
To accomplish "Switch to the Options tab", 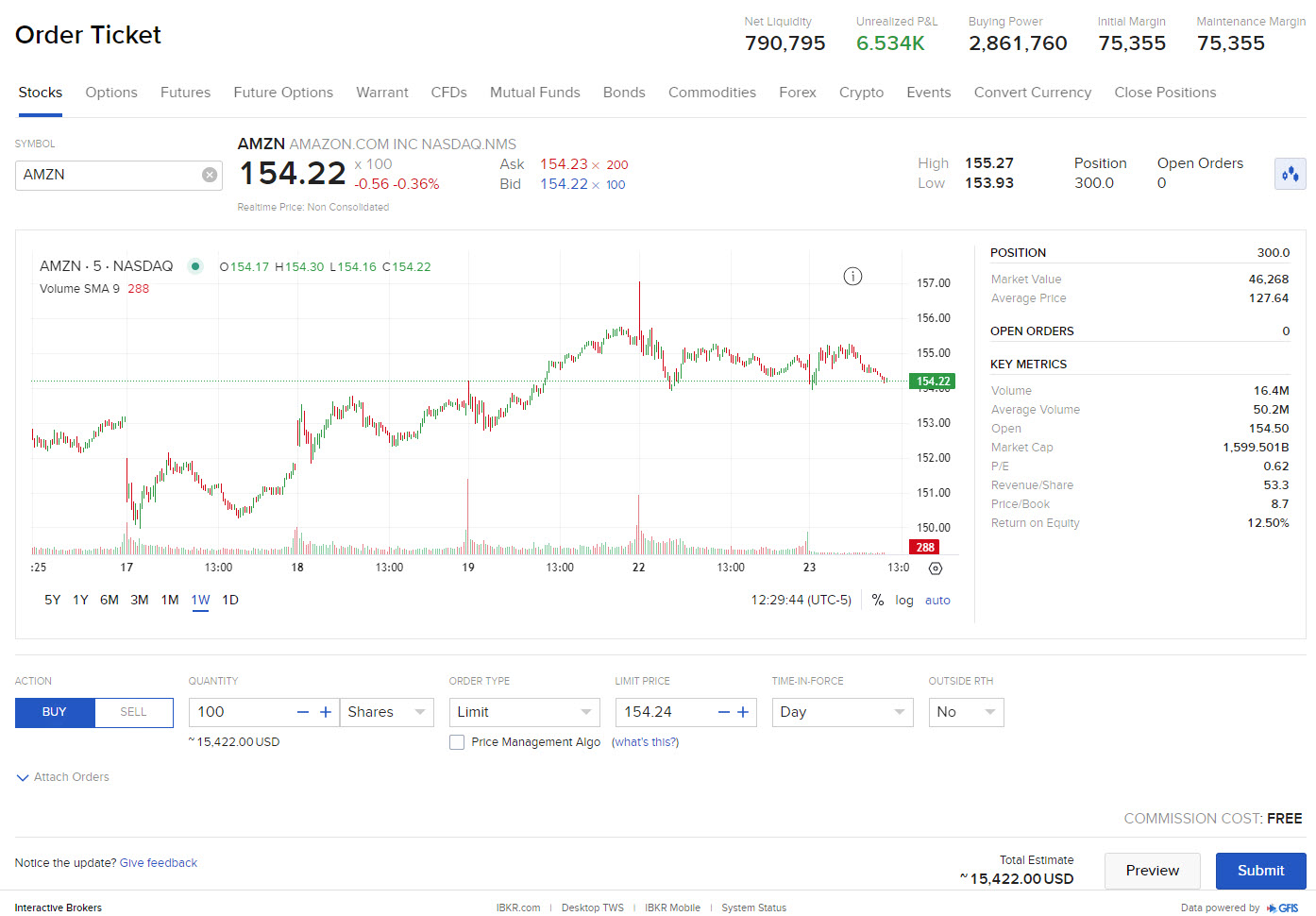I will (111, 93).
